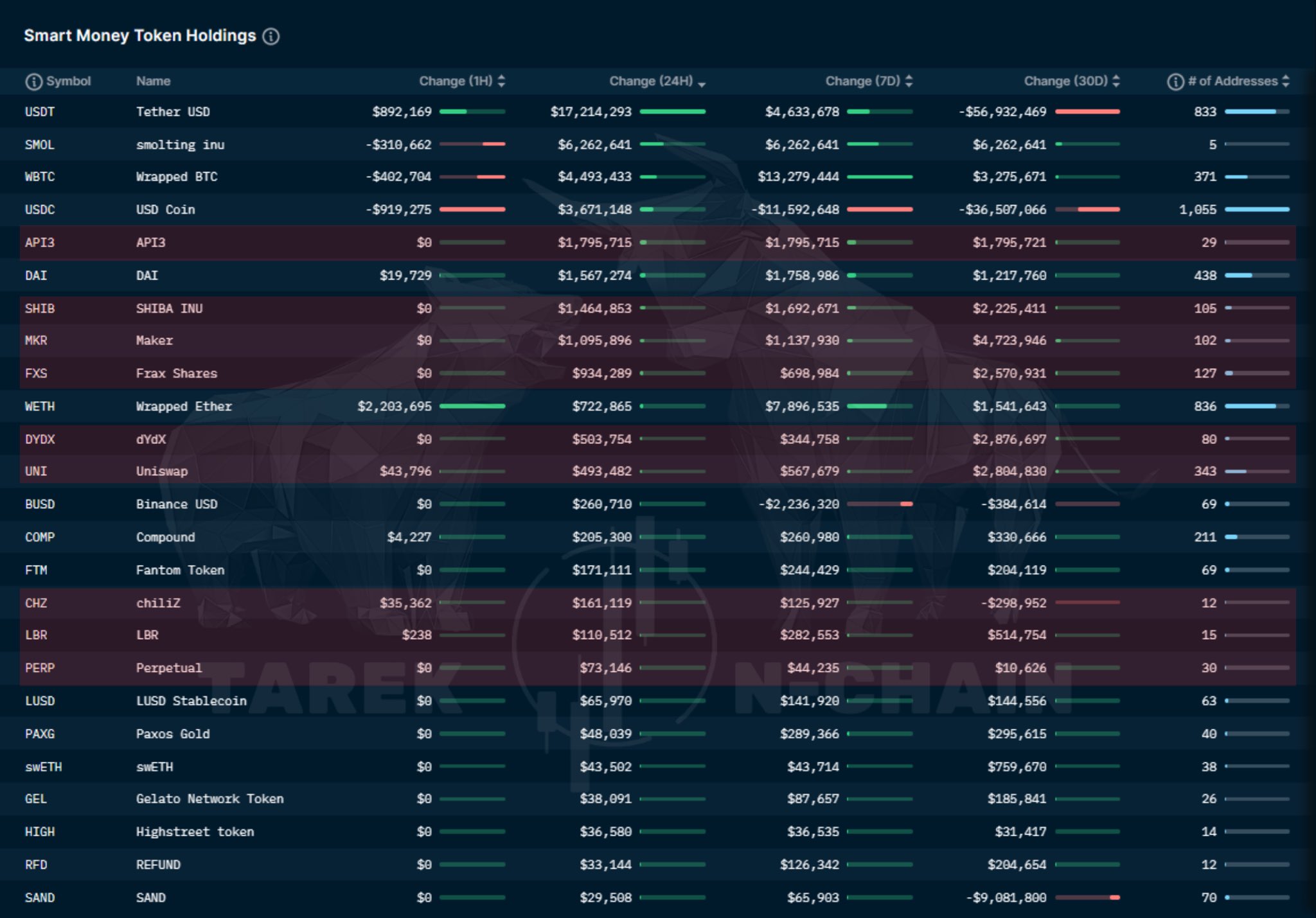Click WETH 1H change green bar

[472, 406]
